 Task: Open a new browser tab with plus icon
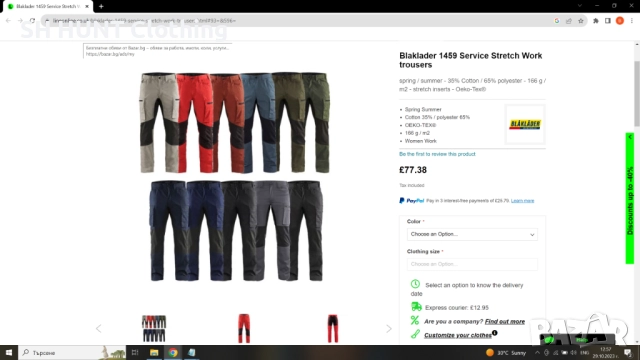pyautogui.click(x=101, y=6)
